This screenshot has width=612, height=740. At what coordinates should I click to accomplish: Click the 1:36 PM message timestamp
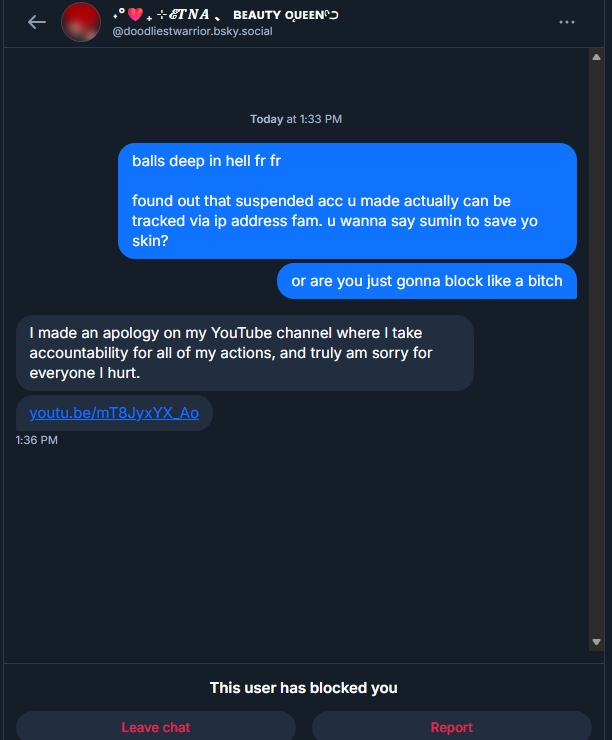pyautogui.click(x=37, y=440)
